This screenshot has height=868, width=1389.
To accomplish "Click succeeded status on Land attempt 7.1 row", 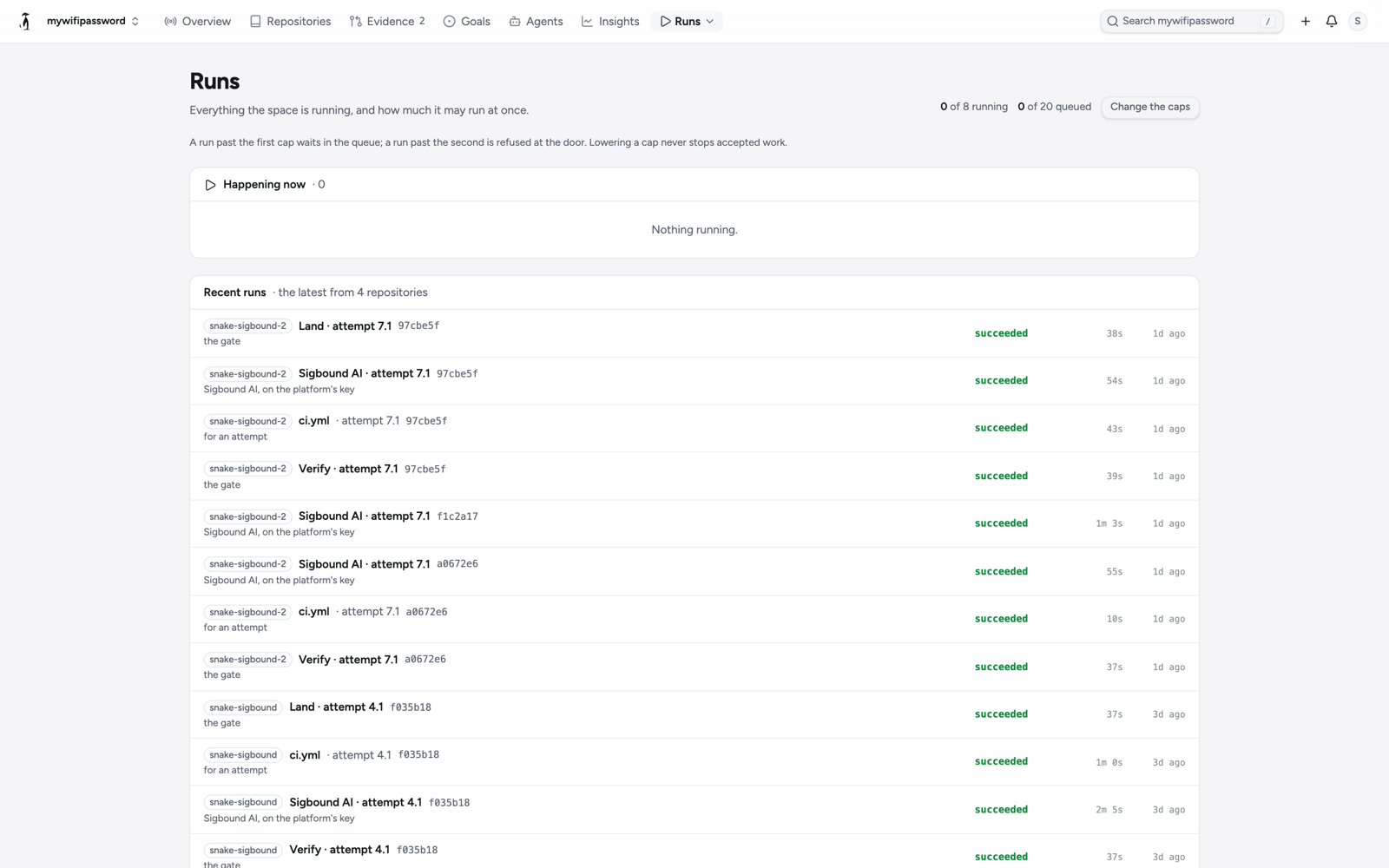I will (1001, 333).
